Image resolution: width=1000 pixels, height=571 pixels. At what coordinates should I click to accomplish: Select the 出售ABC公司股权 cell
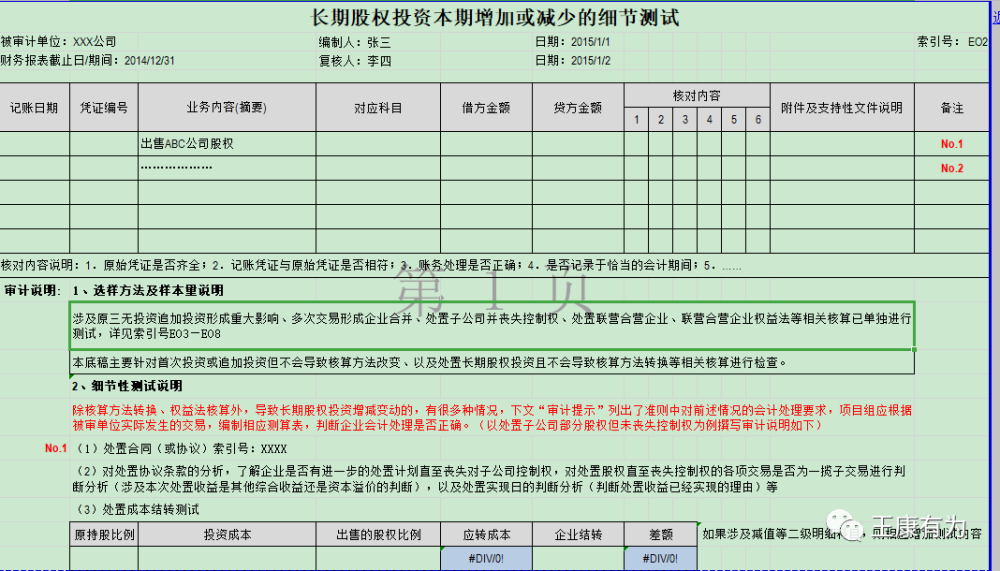(227, 144)
